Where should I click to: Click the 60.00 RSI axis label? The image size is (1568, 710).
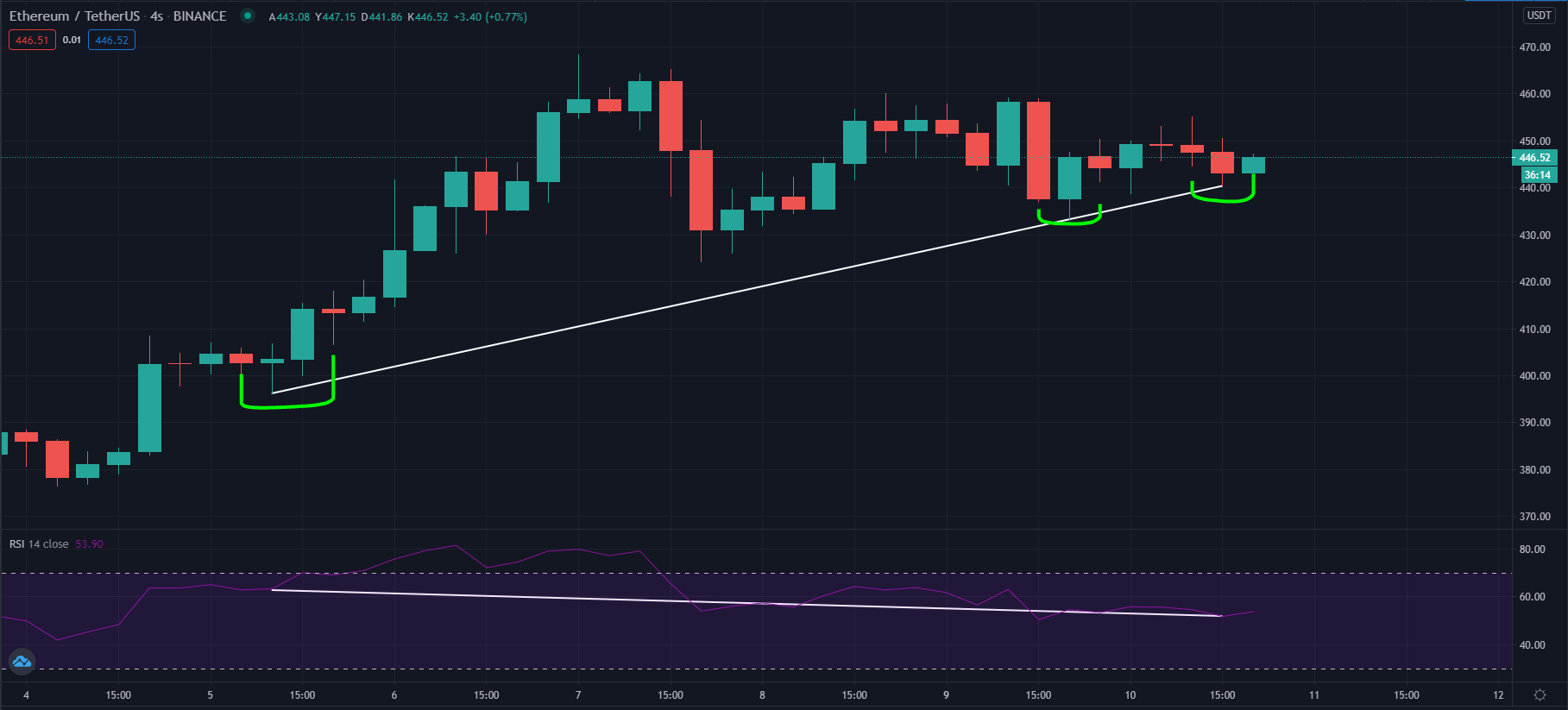[1532, 596]
